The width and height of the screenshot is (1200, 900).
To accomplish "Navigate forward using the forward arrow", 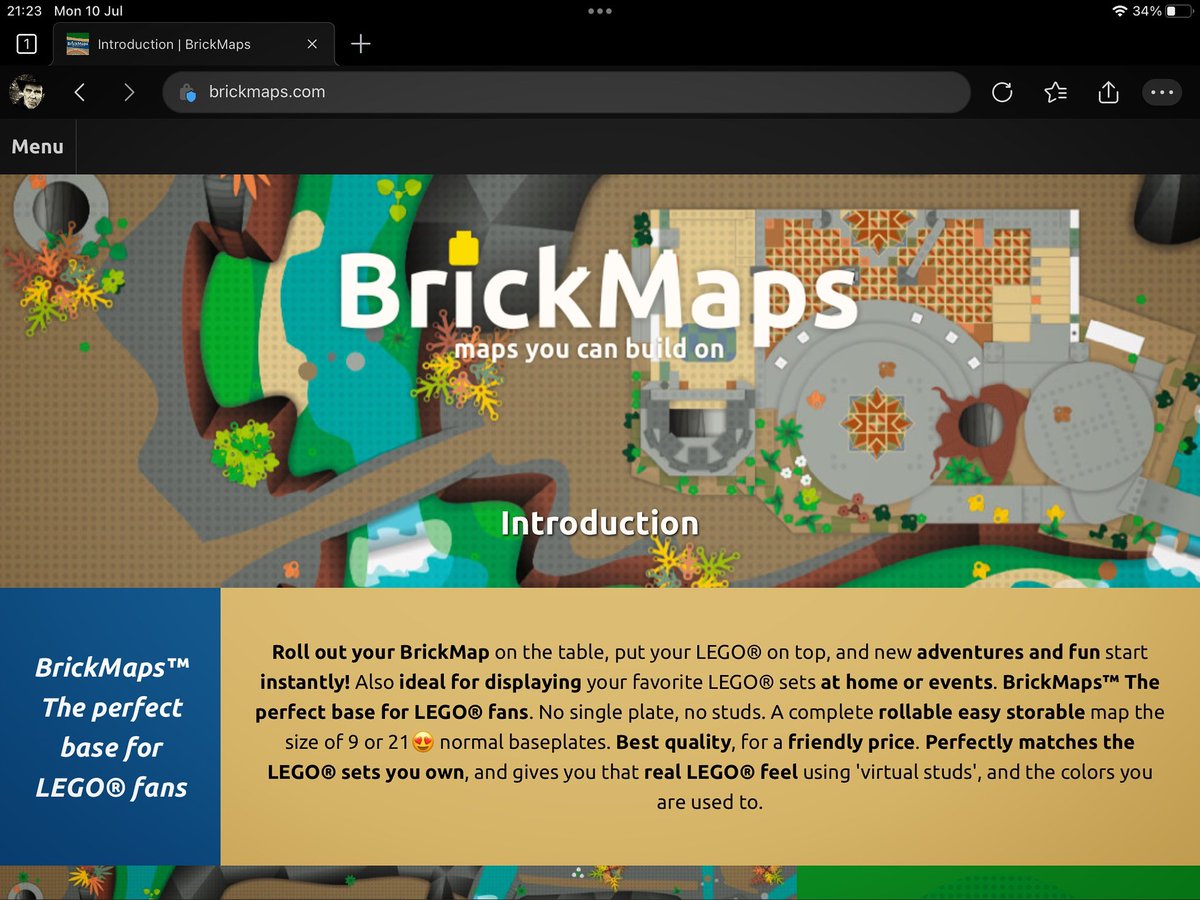I will coord(128,92).
